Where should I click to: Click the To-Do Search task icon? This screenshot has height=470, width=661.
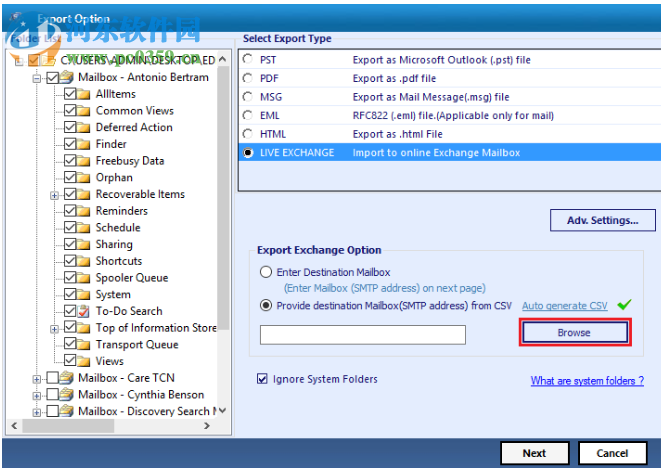coord(83,311)
